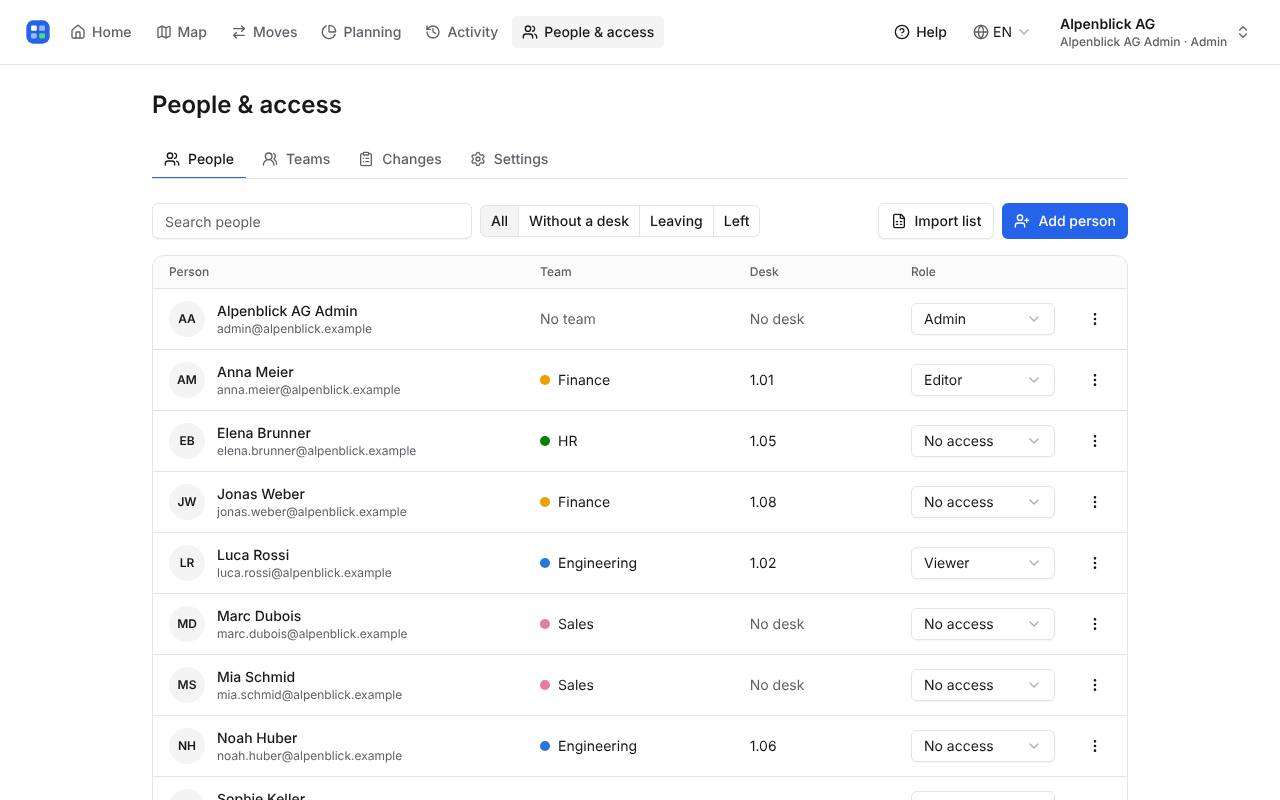Show all people with the All filter
This screenshot has width=1280, height=800.
tap(500, 221)
